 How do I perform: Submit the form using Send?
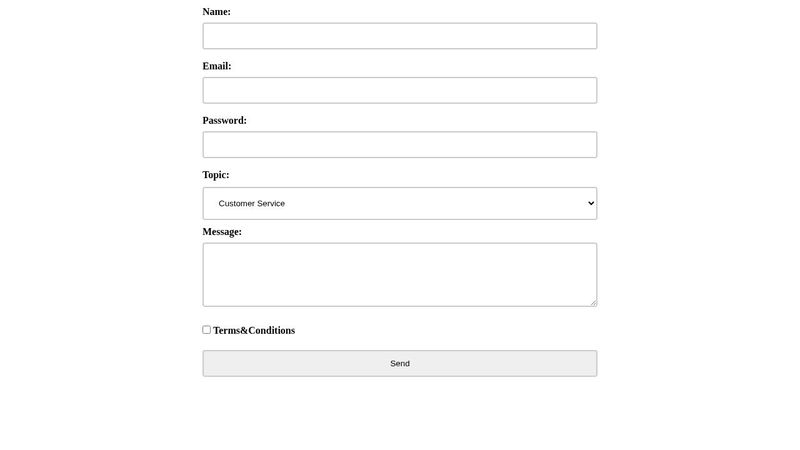click(x=400, y=363)
